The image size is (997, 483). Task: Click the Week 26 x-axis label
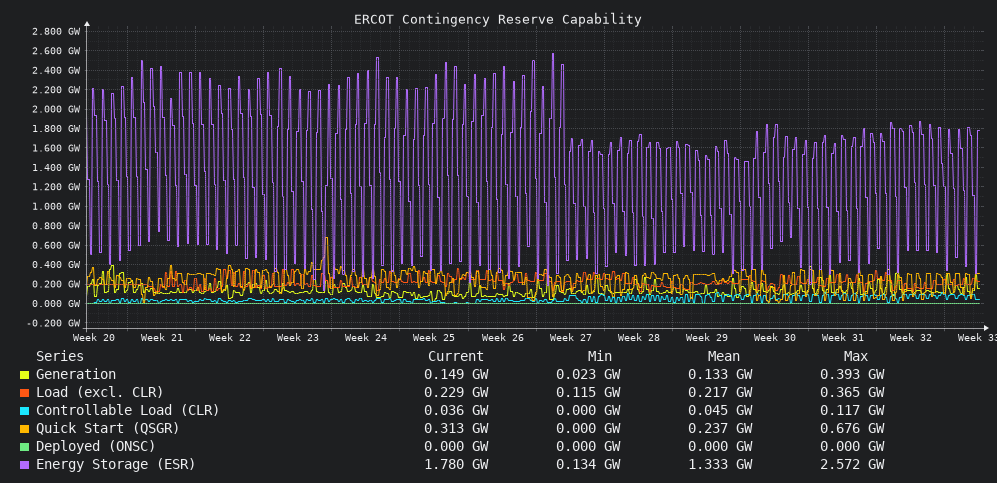[x=502, y=337]
